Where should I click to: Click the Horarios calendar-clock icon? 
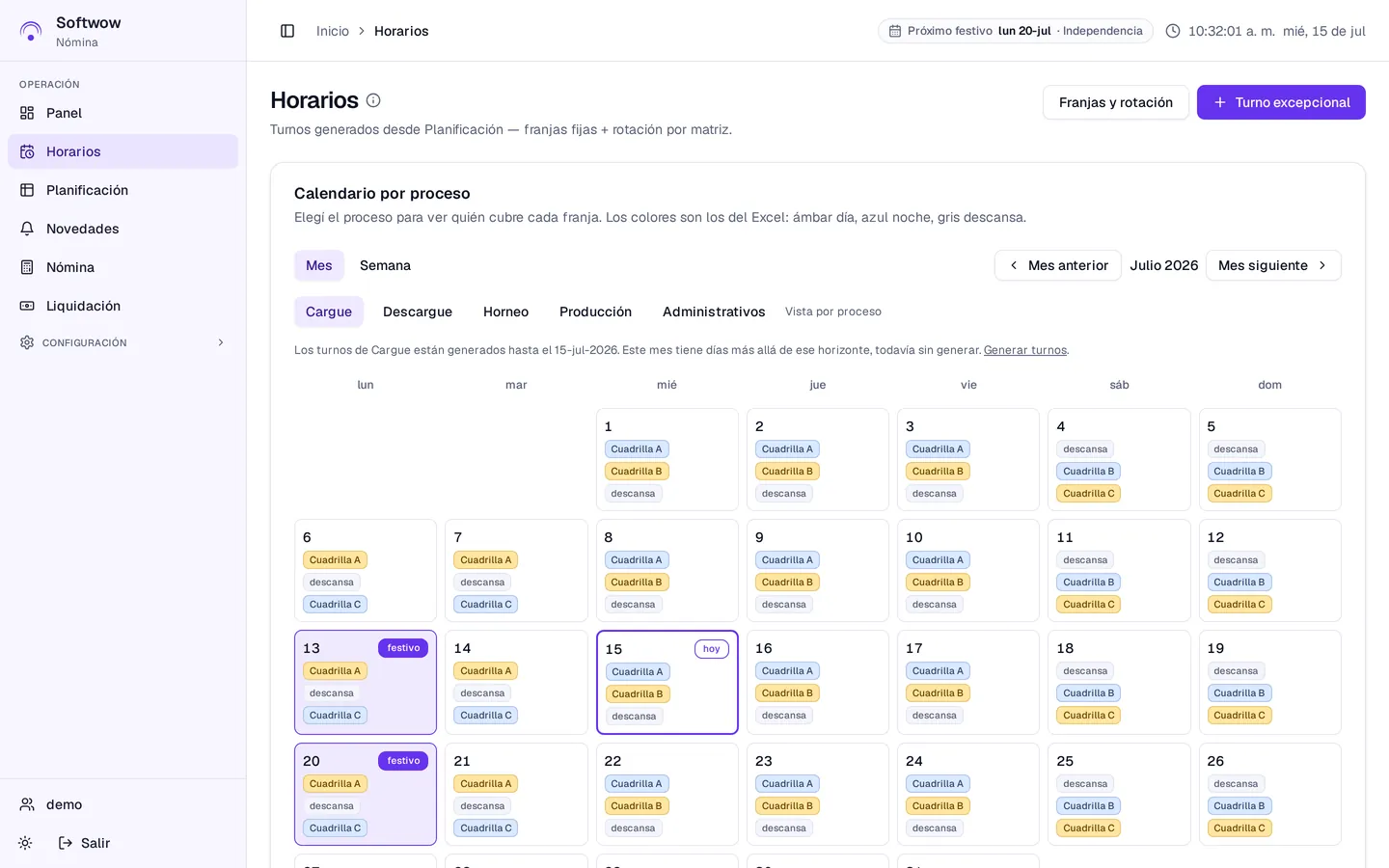pyautogui.click(x=27, y=151)
